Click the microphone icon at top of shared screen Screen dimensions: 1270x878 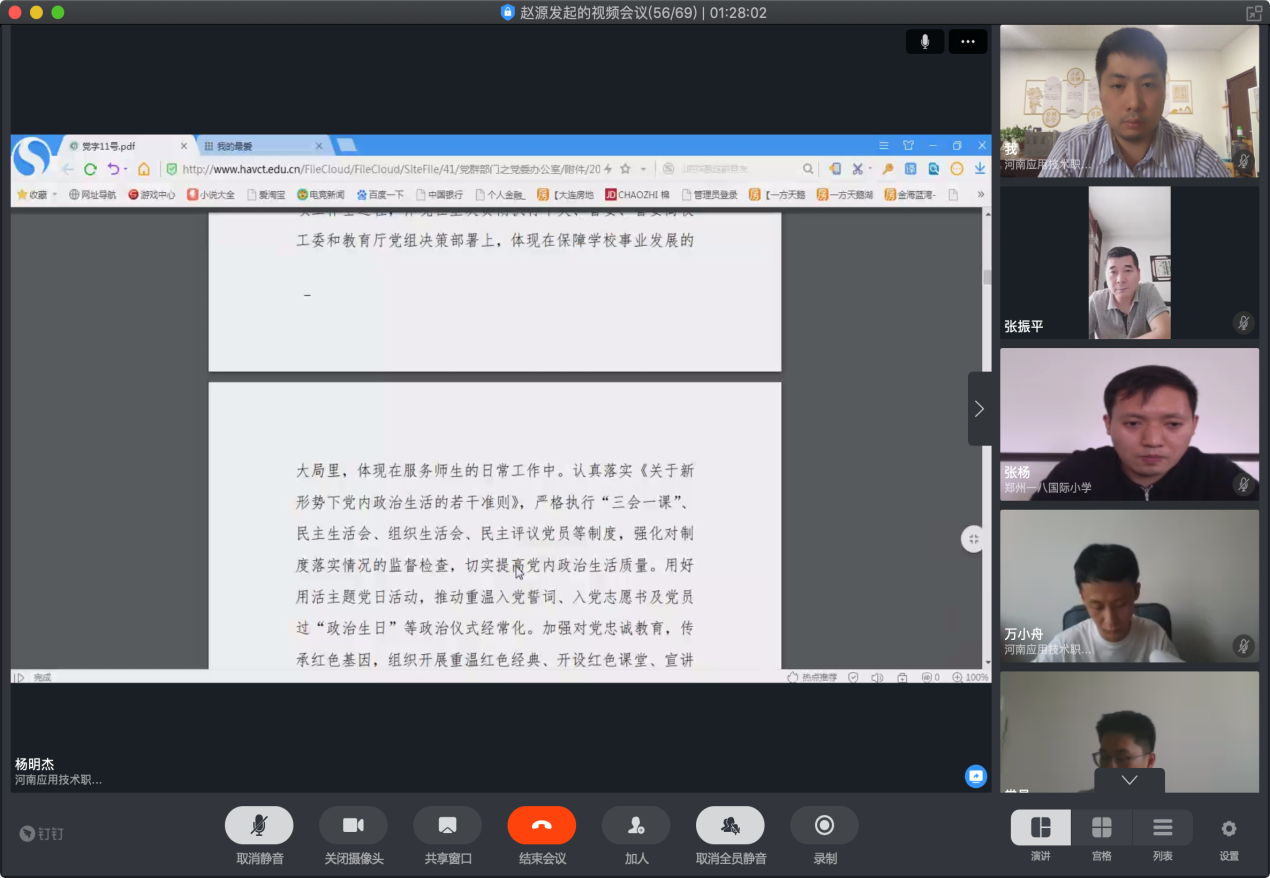925,41
